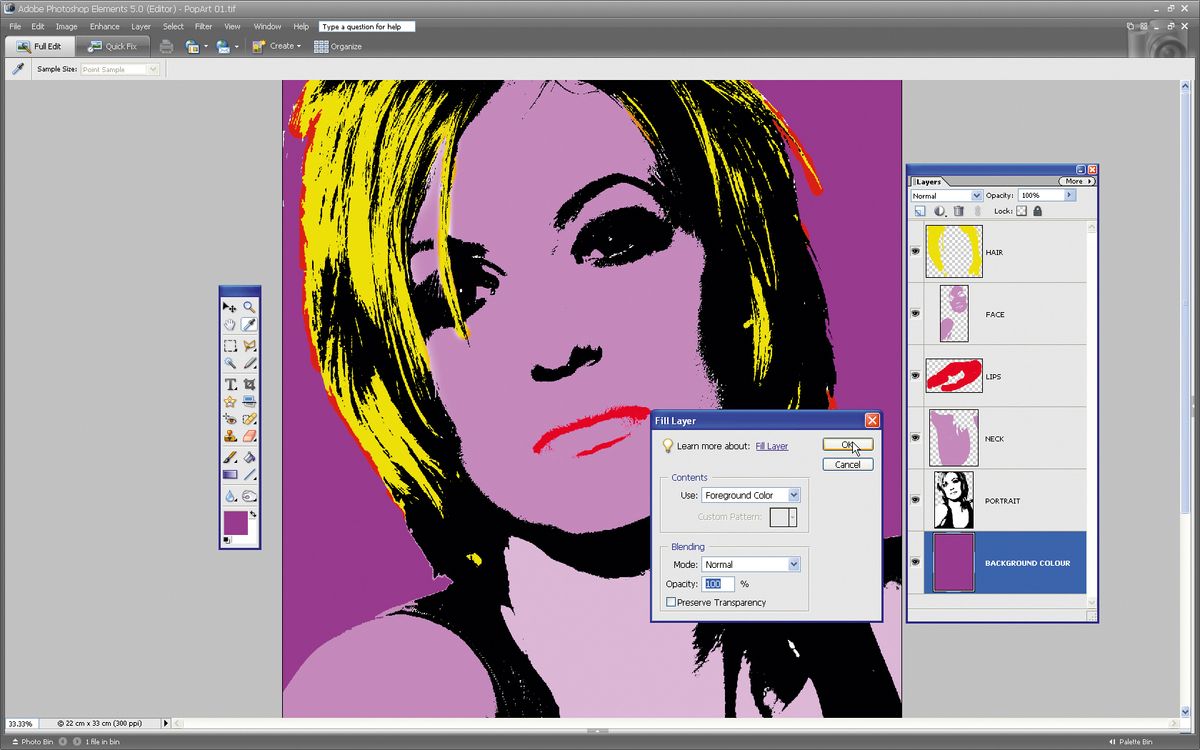Open the Filter menu
Screen dimensions: 1200x750
tap(203, 26)
